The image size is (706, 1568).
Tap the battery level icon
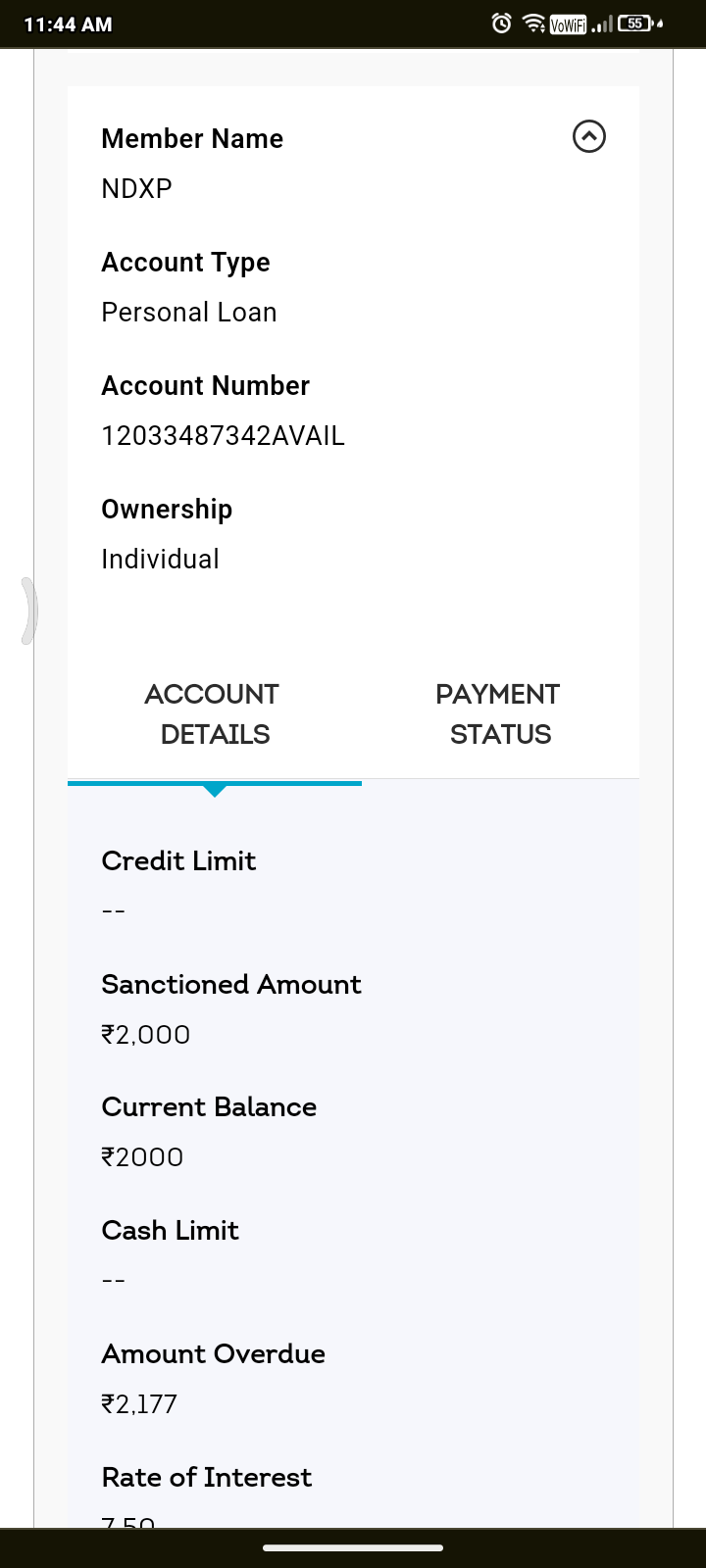tap(635, 24)
